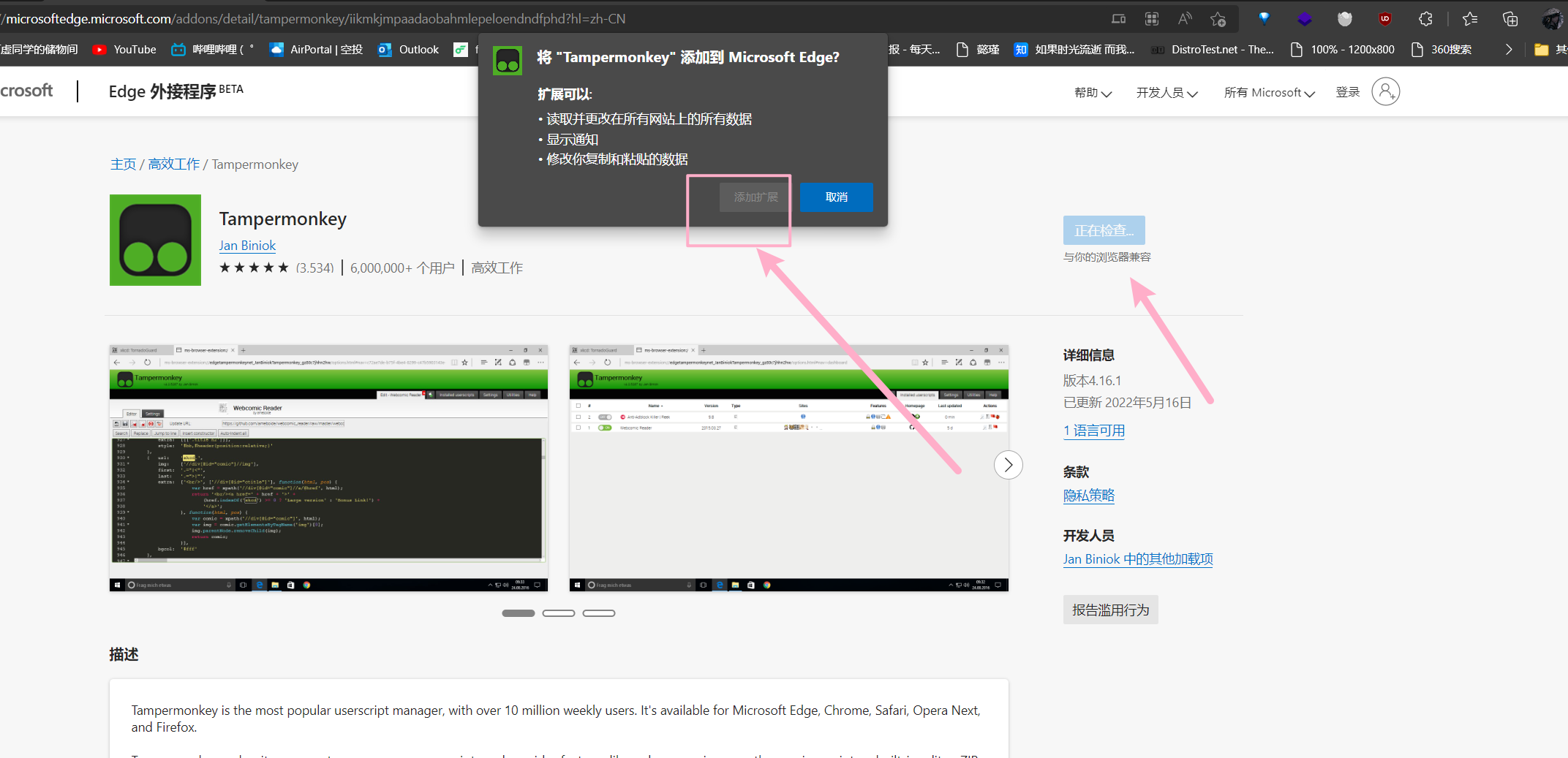Image resolution: width=1568 pixels, height=758 pixels.
Task: Select the third carousel page indicator
Action: coord(598,613)
